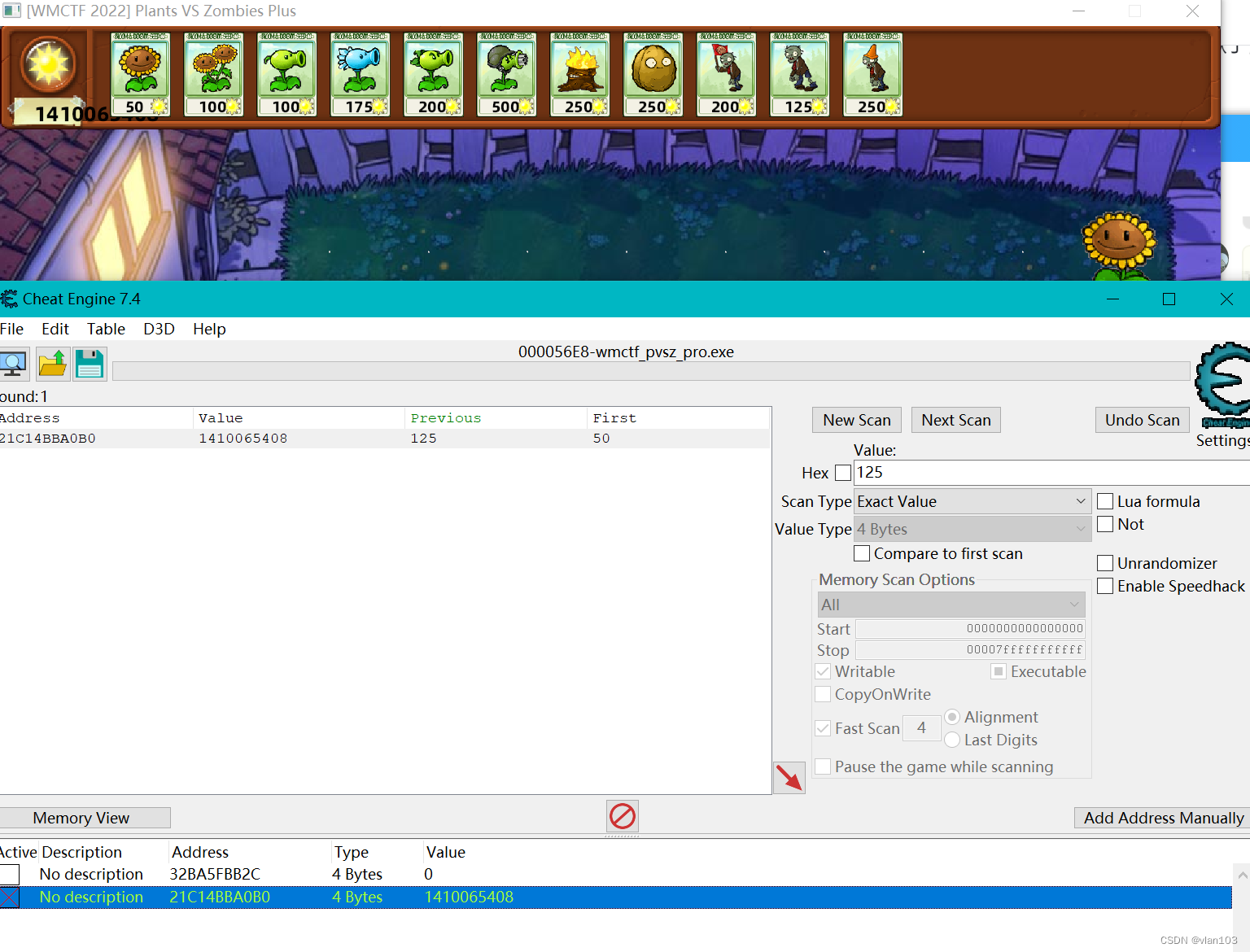
Task: Toggle the CopyOnWrite checkbox
Action: [823, 694]
